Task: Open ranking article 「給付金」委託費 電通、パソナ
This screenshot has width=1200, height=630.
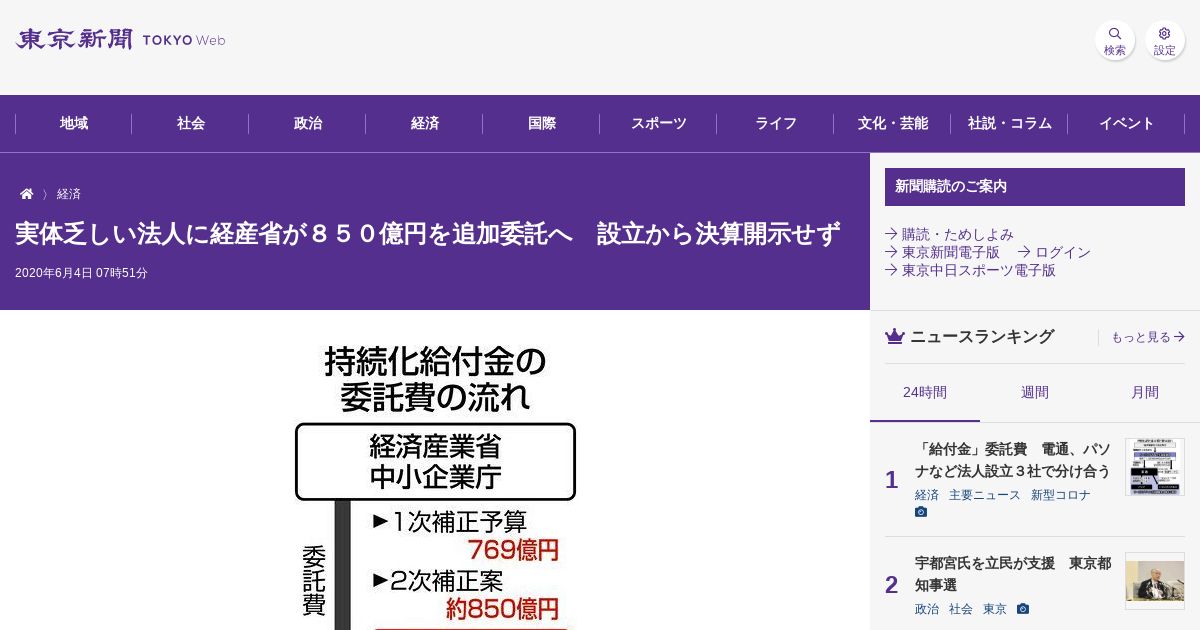Action: pos(1013,460)
